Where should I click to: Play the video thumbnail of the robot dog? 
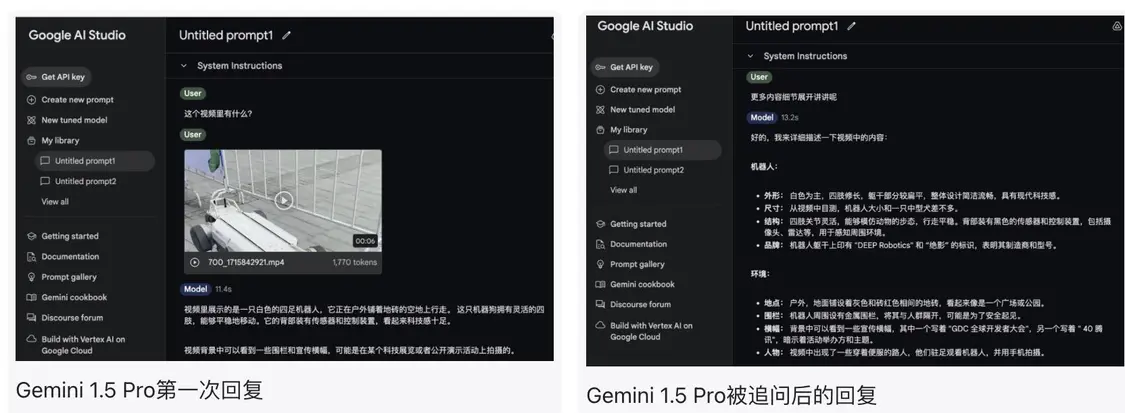[x=283, y=200]
